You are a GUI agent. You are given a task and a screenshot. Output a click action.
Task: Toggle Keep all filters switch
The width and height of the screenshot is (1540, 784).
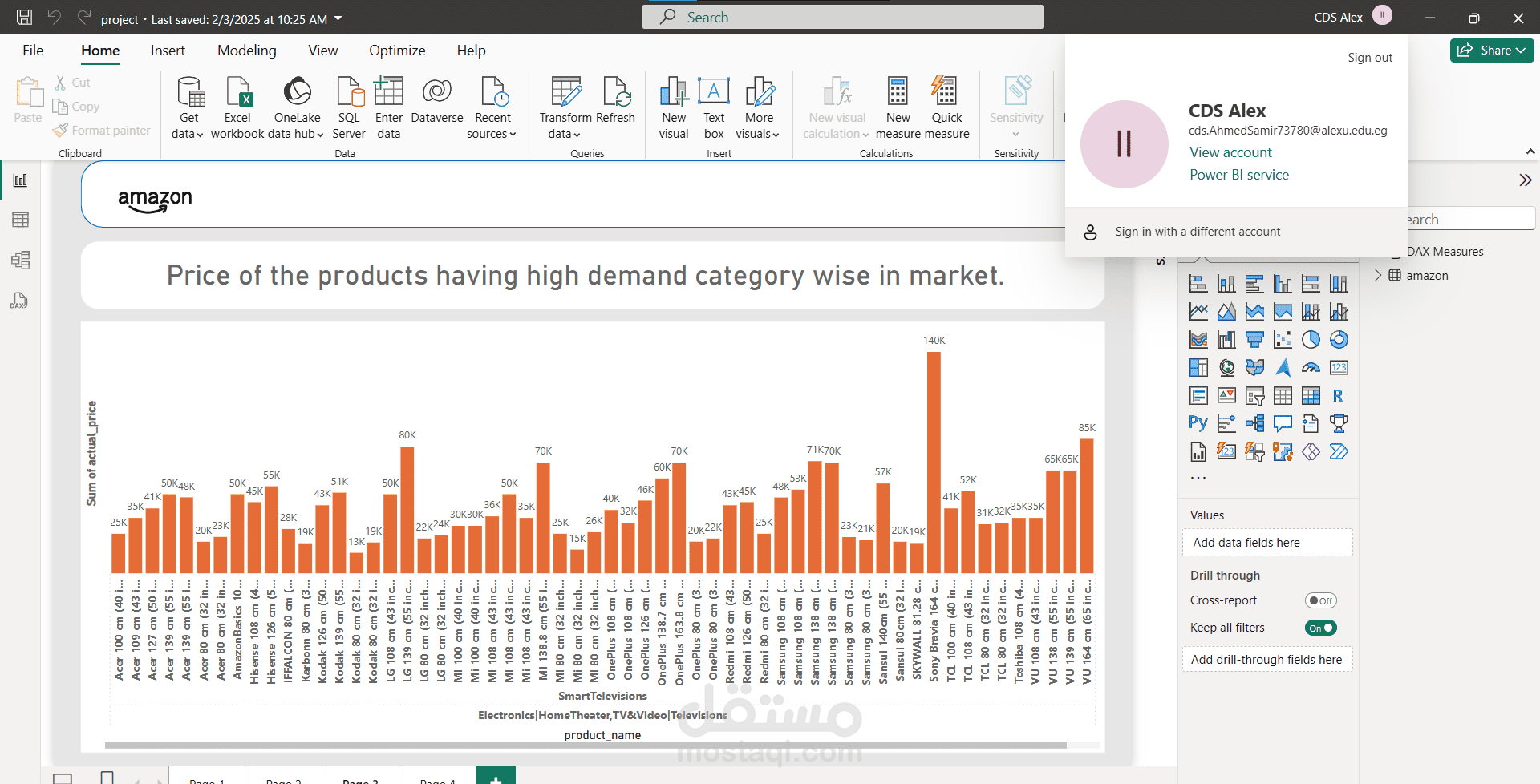tap(1320, 628)
